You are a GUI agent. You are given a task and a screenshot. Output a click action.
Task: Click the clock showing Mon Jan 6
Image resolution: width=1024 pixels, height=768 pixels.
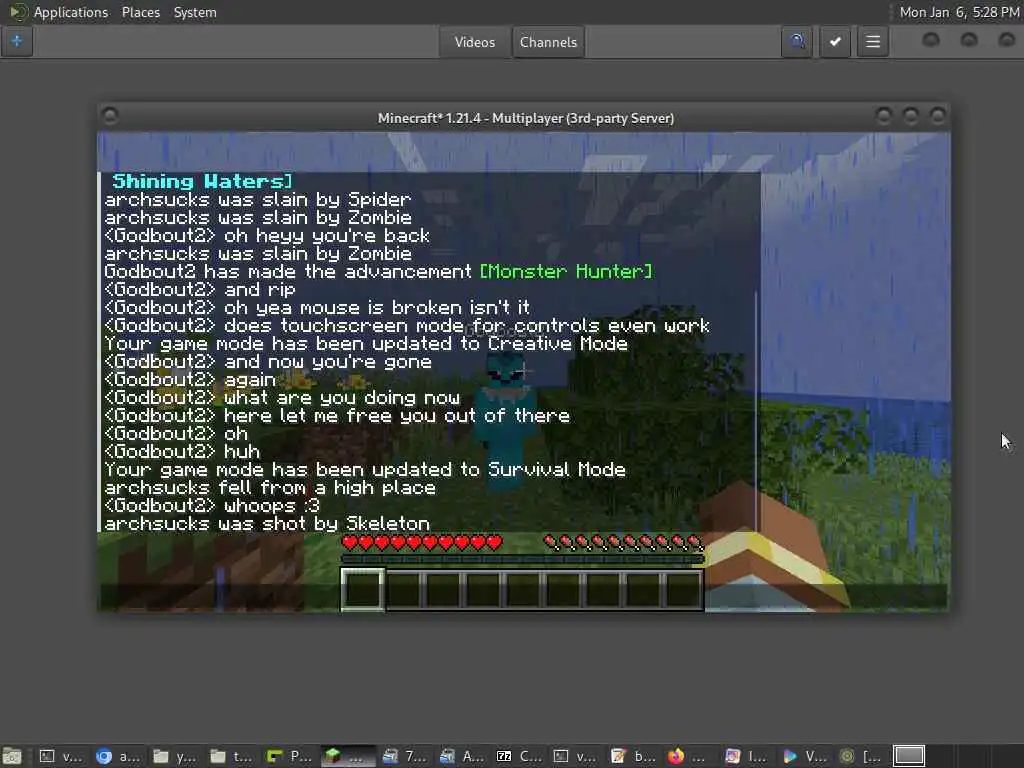[x=959, y=12]
